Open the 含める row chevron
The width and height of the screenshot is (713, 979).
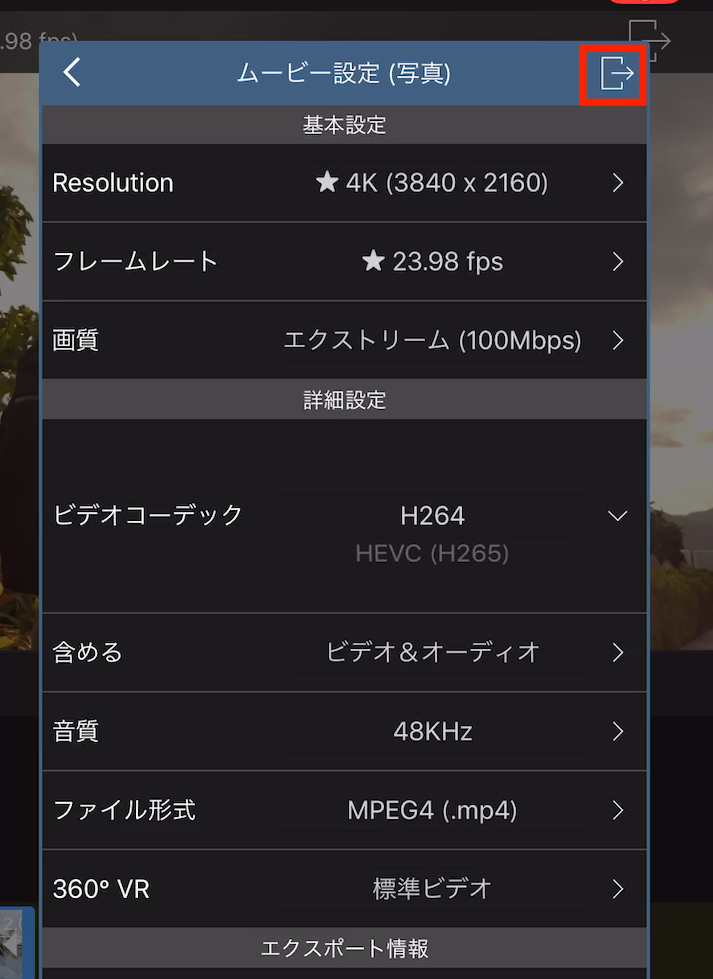618,653
